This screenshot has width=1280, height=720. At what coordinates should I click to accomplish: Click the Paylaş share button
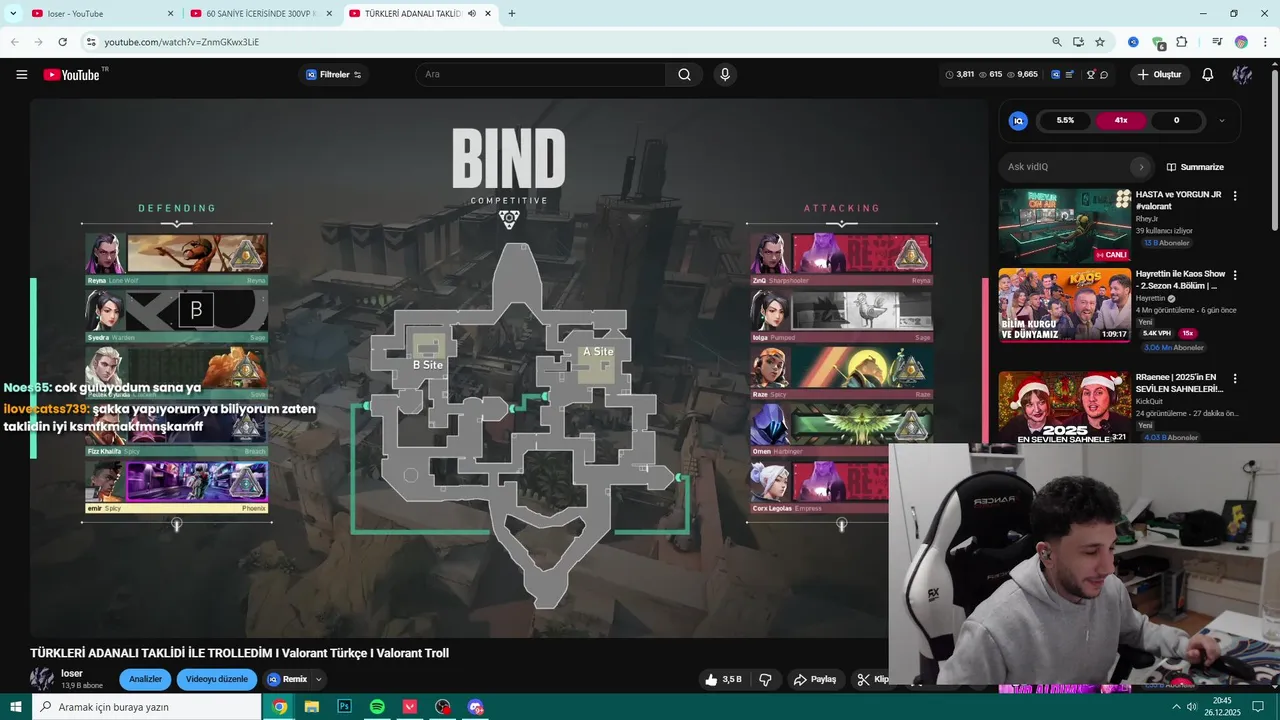click(x=815, y=680)
